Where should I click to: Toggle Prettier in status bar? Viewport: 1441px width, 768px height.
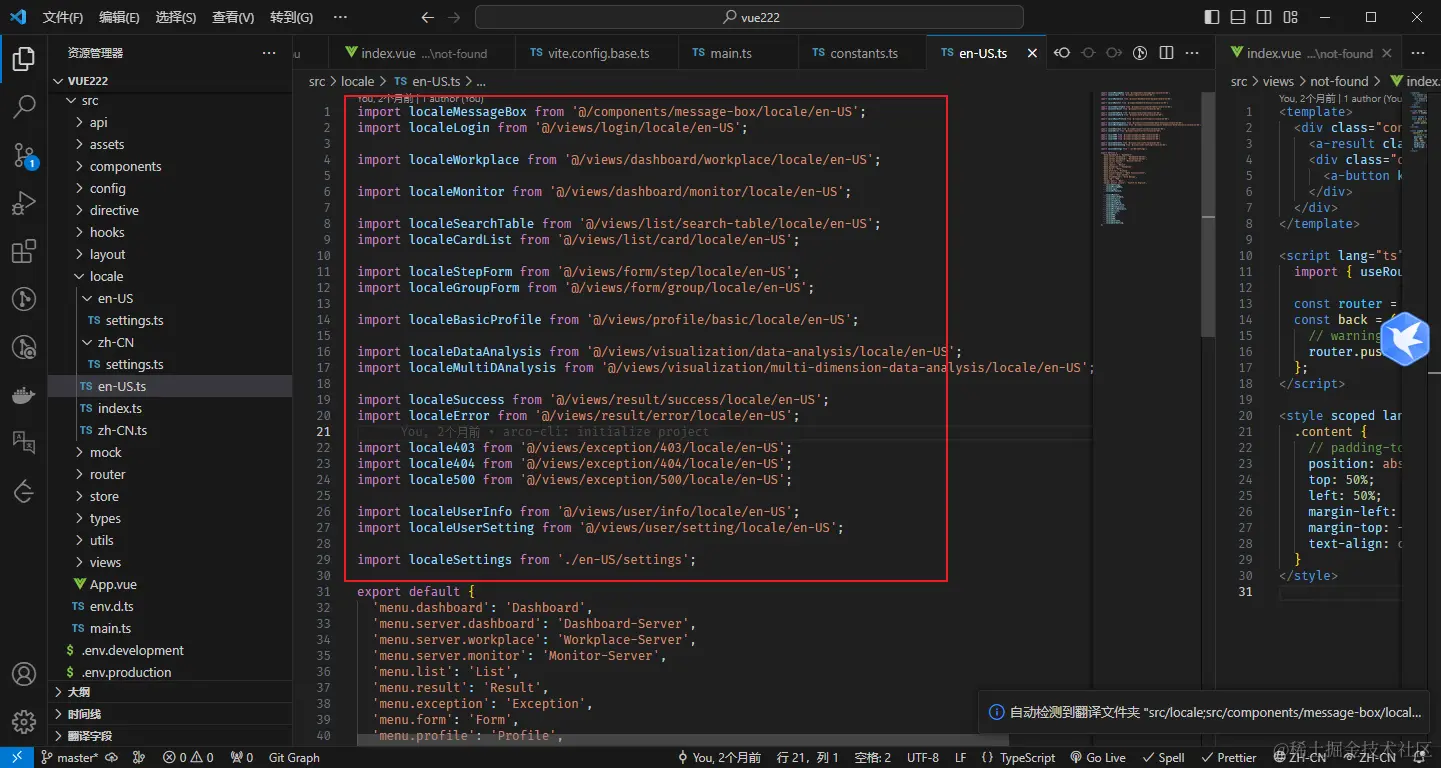[1229, 757]
